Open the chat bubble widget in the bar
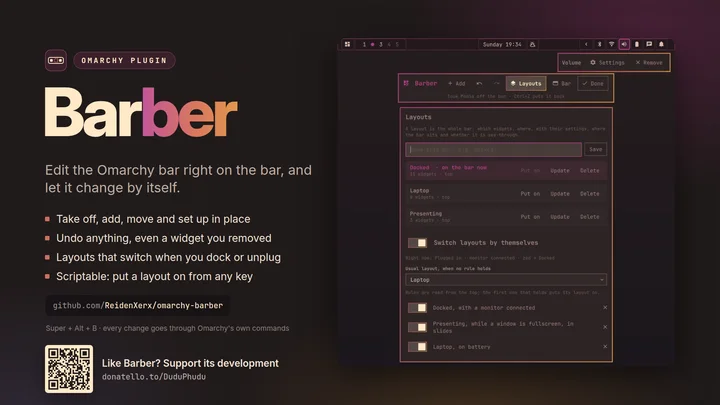The width and height of the screenshot is (720, 405). point(649,45)
